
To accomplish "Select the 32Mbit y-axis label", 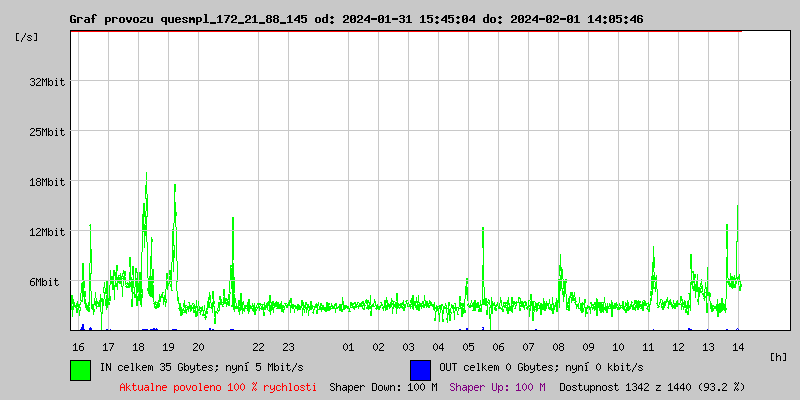I will coord(47,82).
